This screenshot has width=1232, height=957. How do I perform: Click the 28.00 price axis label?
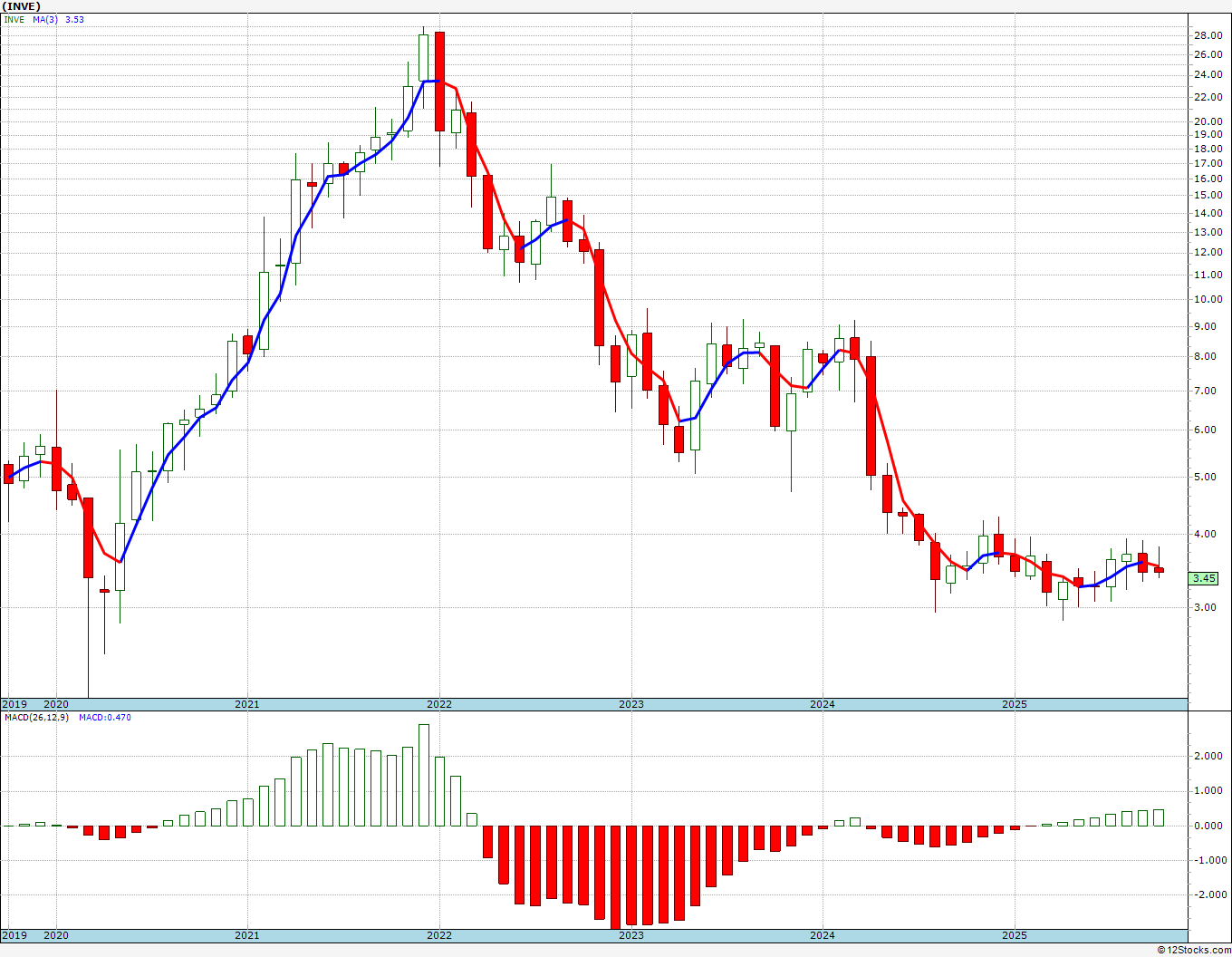pos(1208,35)
